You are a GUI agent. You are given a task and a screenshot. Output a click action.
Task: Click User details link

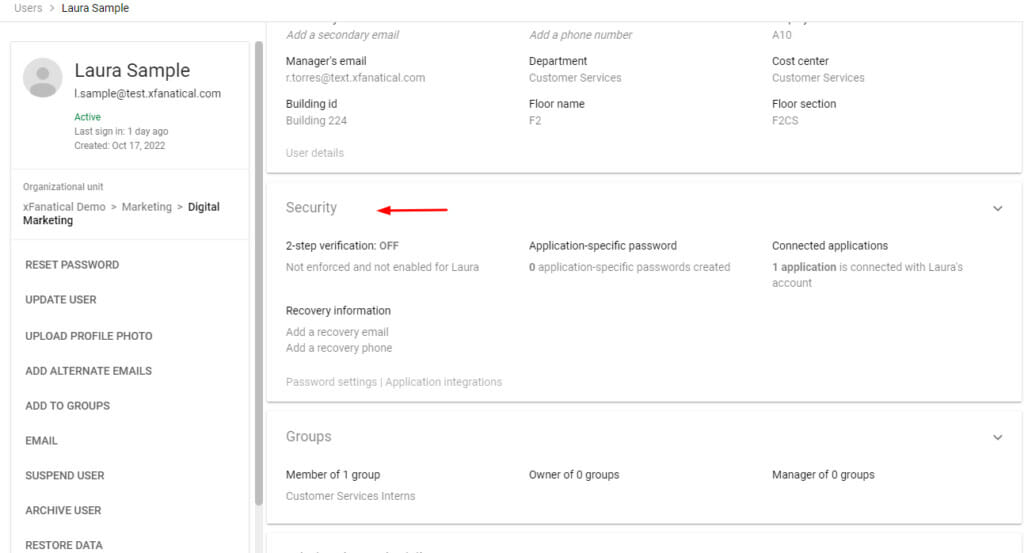[314, 153]
